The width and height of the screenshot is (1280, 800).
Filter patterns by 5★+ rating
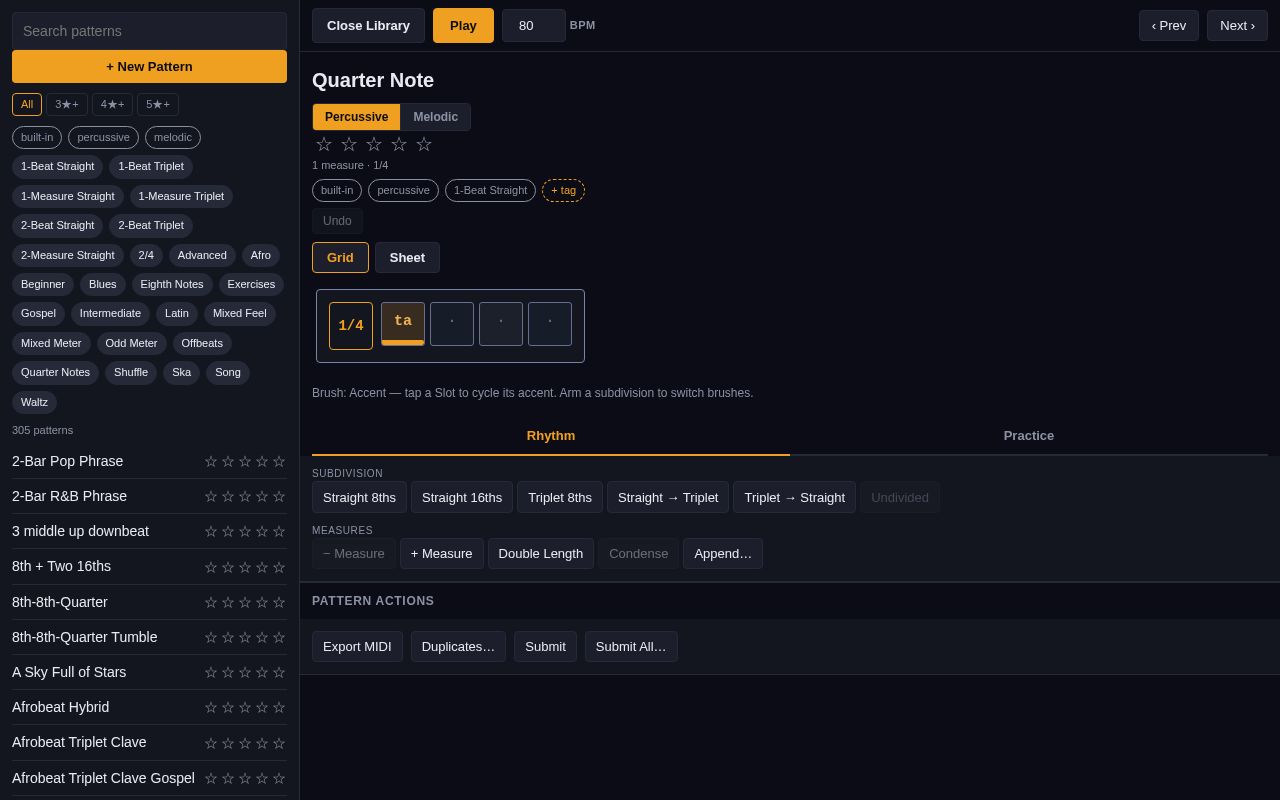coord(158,104)
